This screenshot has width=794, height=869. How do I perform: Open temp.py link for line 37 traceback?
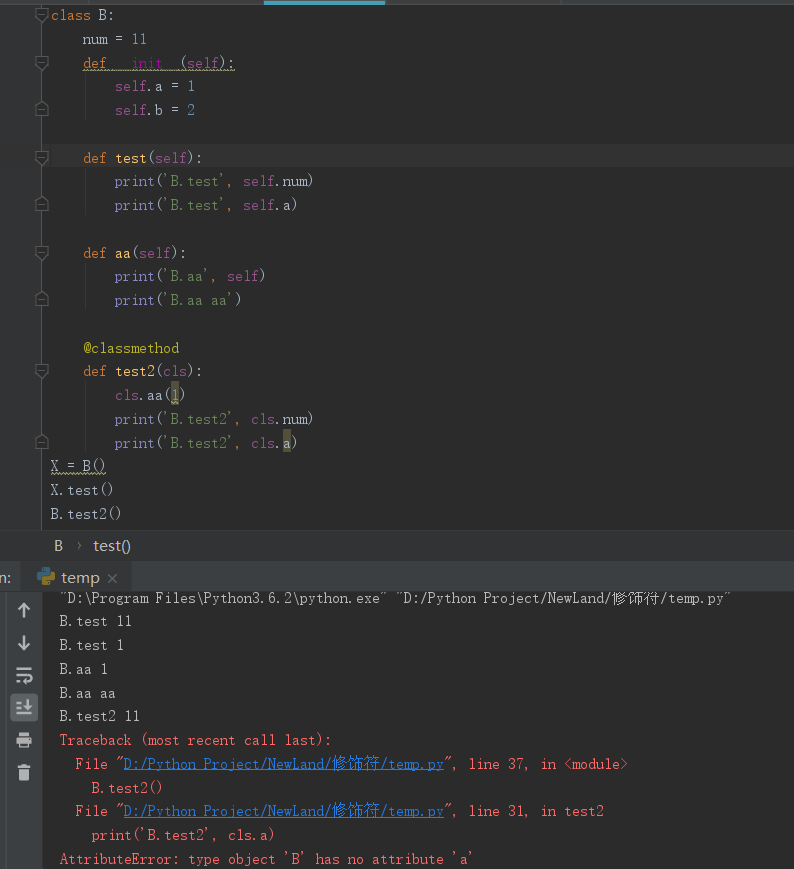click(283, 764)
